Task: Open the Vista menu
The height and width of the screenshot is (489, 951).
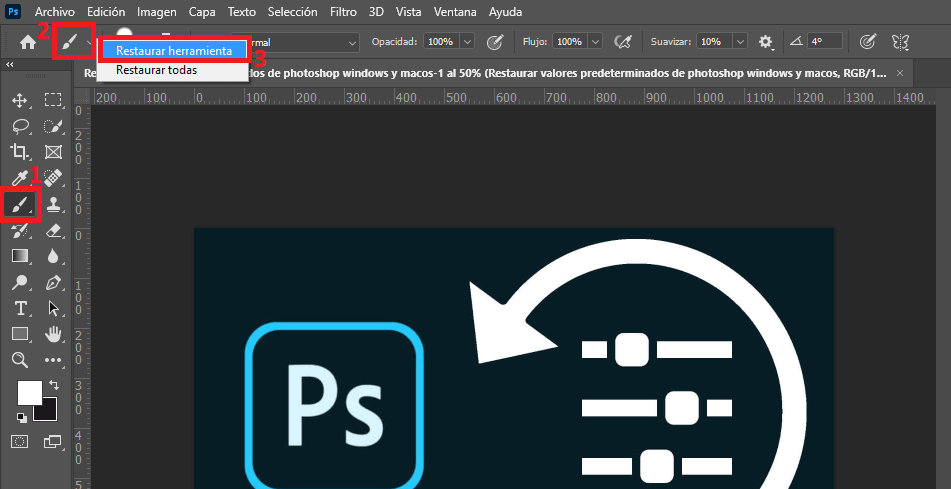Action: [409, 12]
